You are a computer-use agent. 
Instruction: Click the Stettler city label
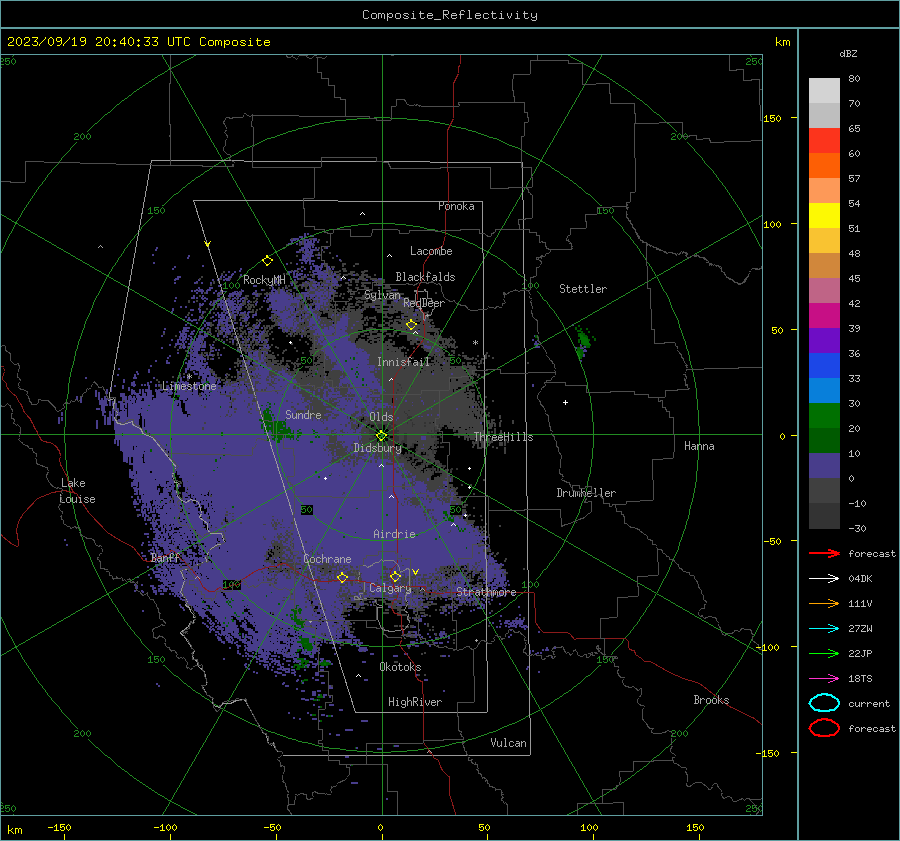pos(583,289)
